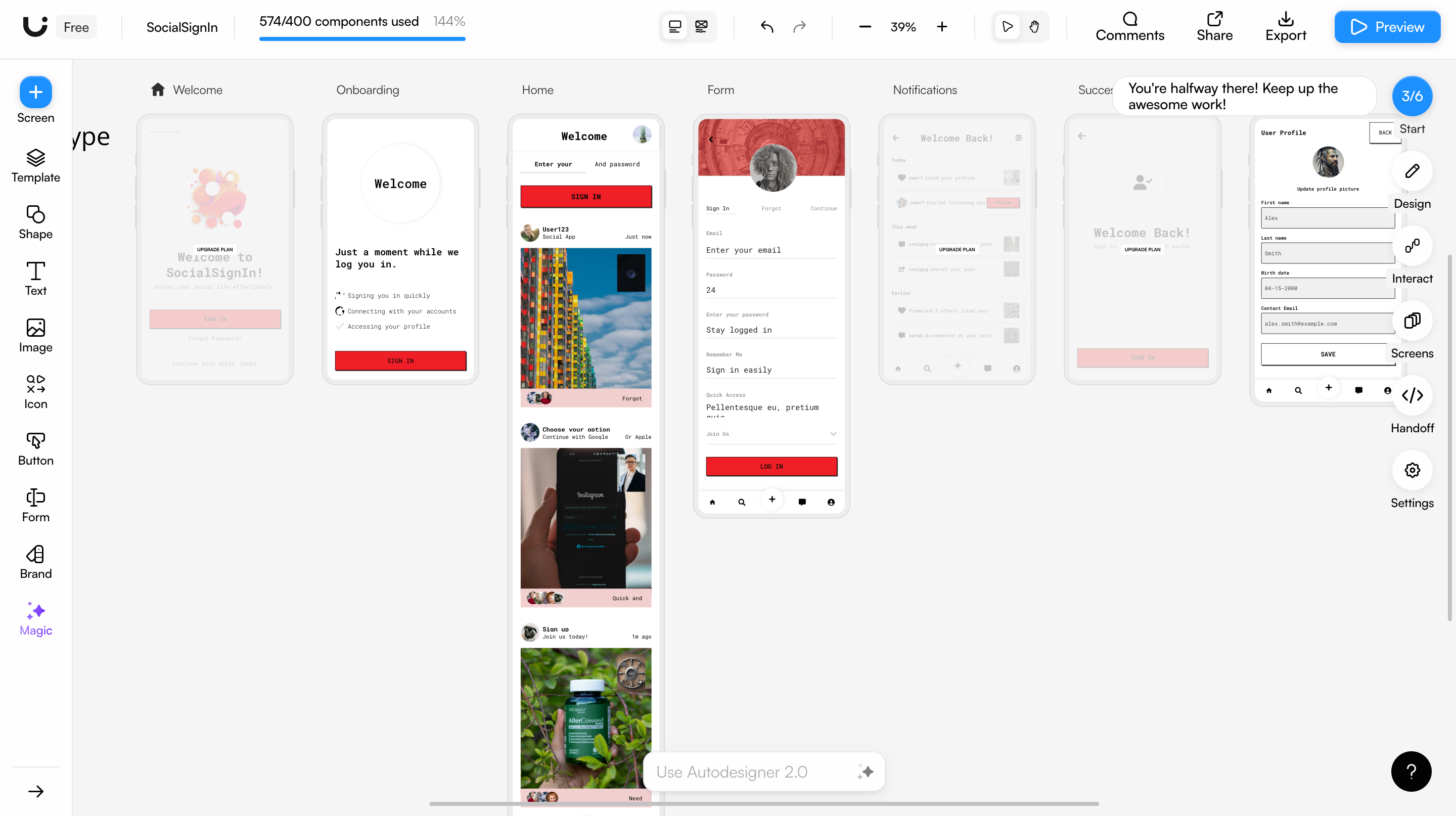Image resolution: width=1456 pixels, height=816 pixels.
Task: Open the Magic AI tool
Action: pos(35,618)
